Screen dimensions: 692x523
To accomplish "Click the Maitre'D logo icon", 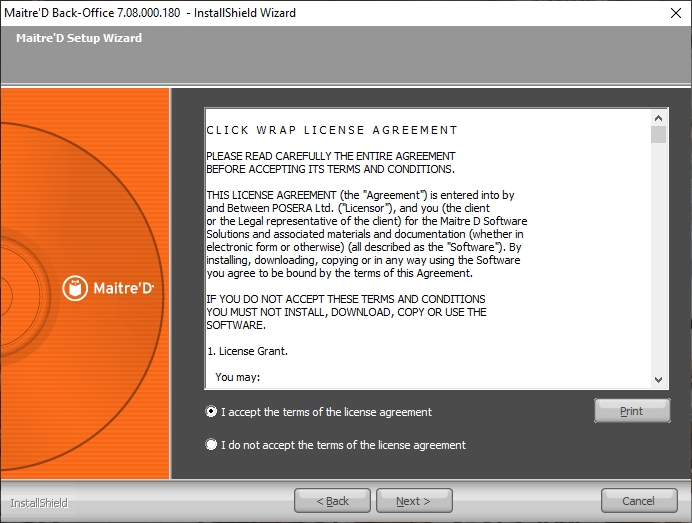I will (x=75, y=289).
